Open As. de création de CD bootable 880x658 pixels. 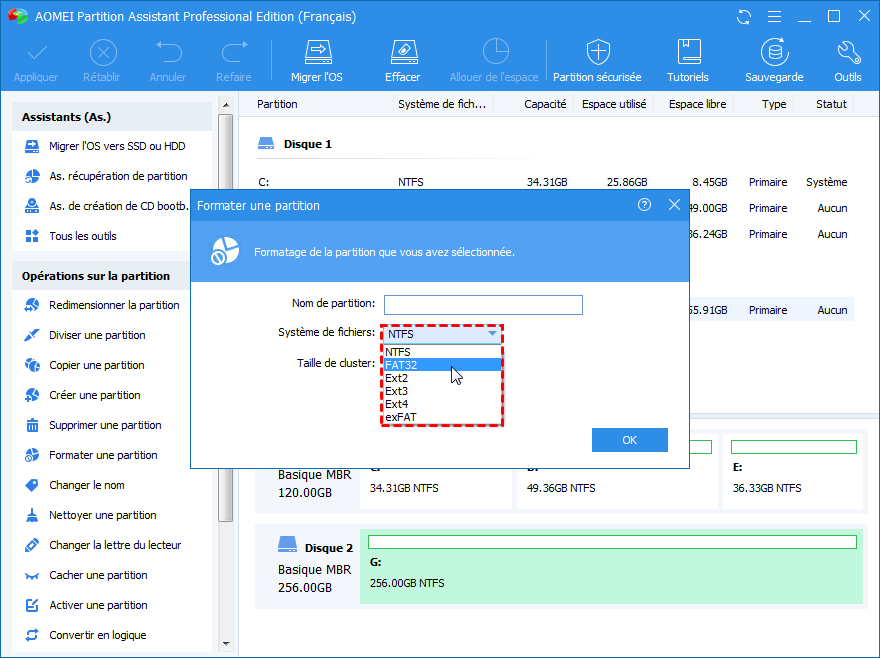pyautogui.click(x=106, y=206)
